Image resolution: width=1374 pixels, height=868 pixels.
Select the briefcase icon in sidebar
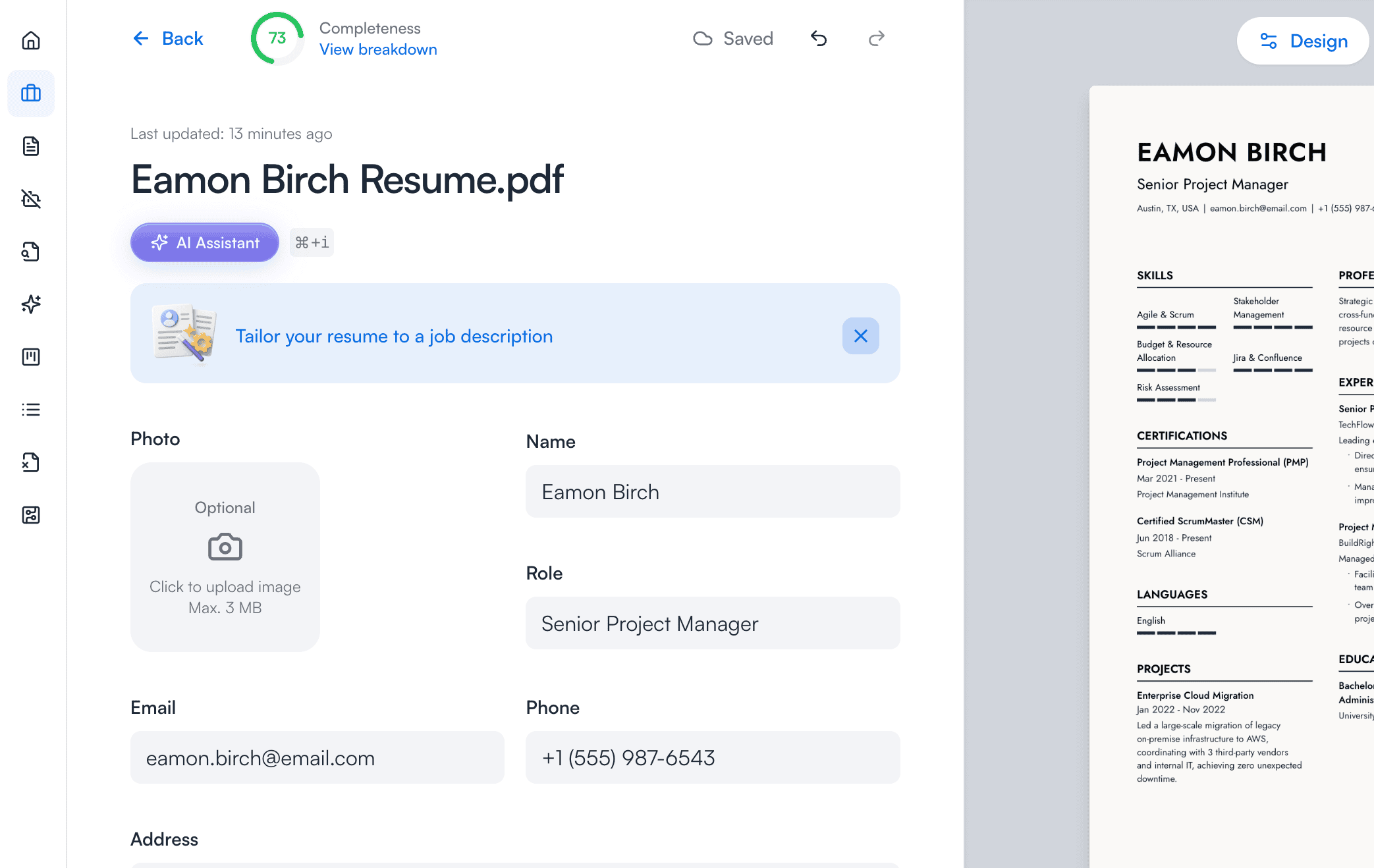point(31,94)
